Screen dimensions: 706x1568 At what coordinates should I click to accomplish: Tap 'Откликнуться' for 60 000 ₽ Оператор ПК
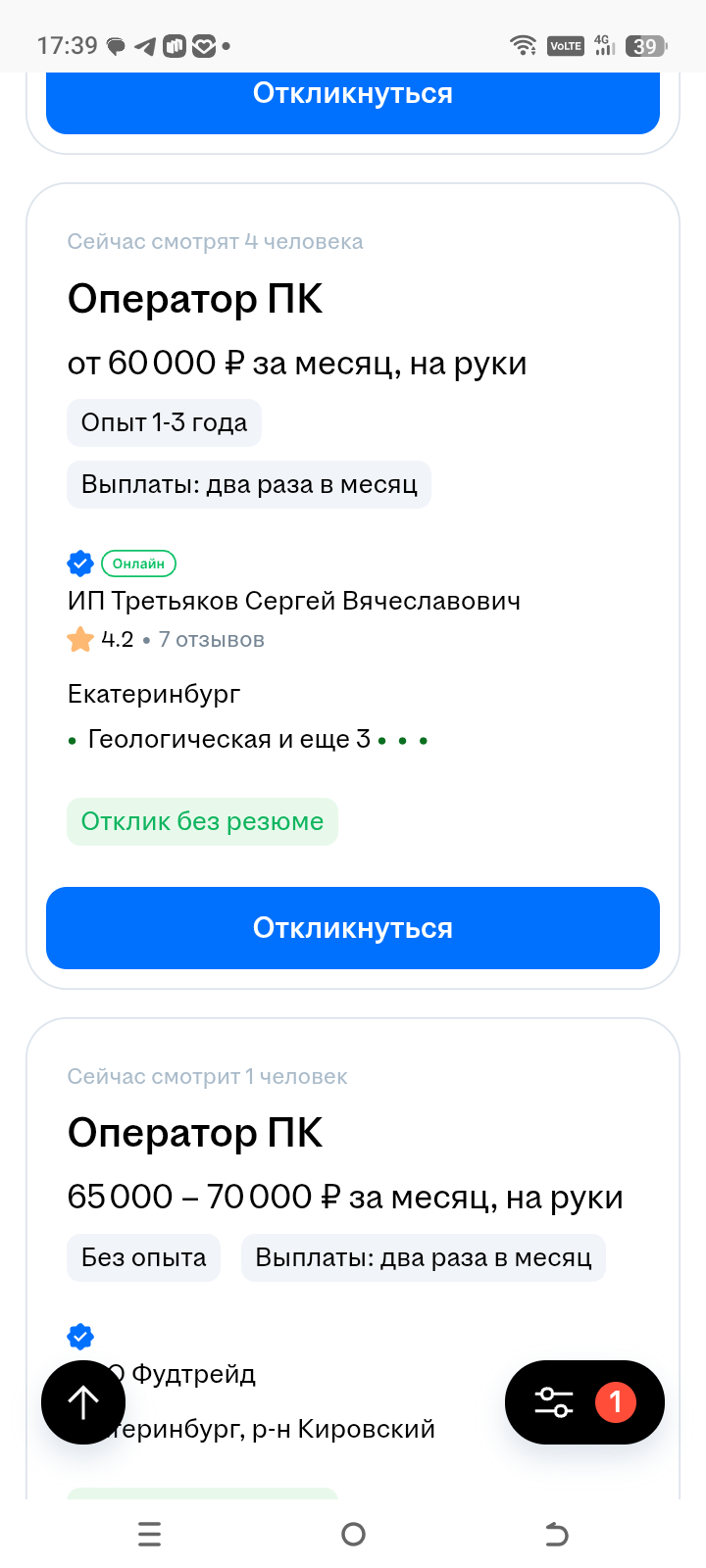[x=353, y=928]
